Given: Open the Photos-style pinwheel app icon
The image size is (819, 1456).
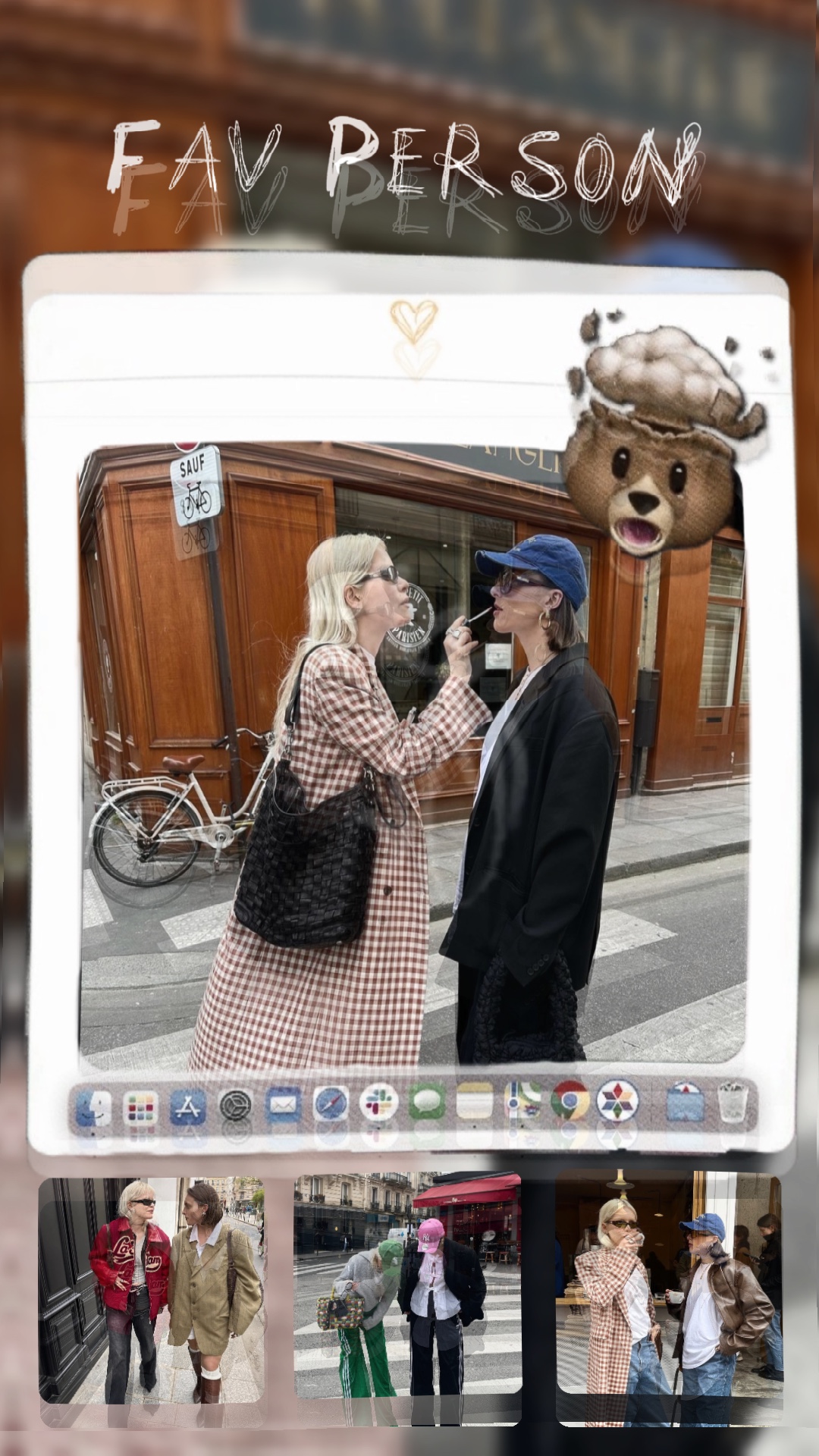Looking at the screenshot, I should tap(617, 1101).
